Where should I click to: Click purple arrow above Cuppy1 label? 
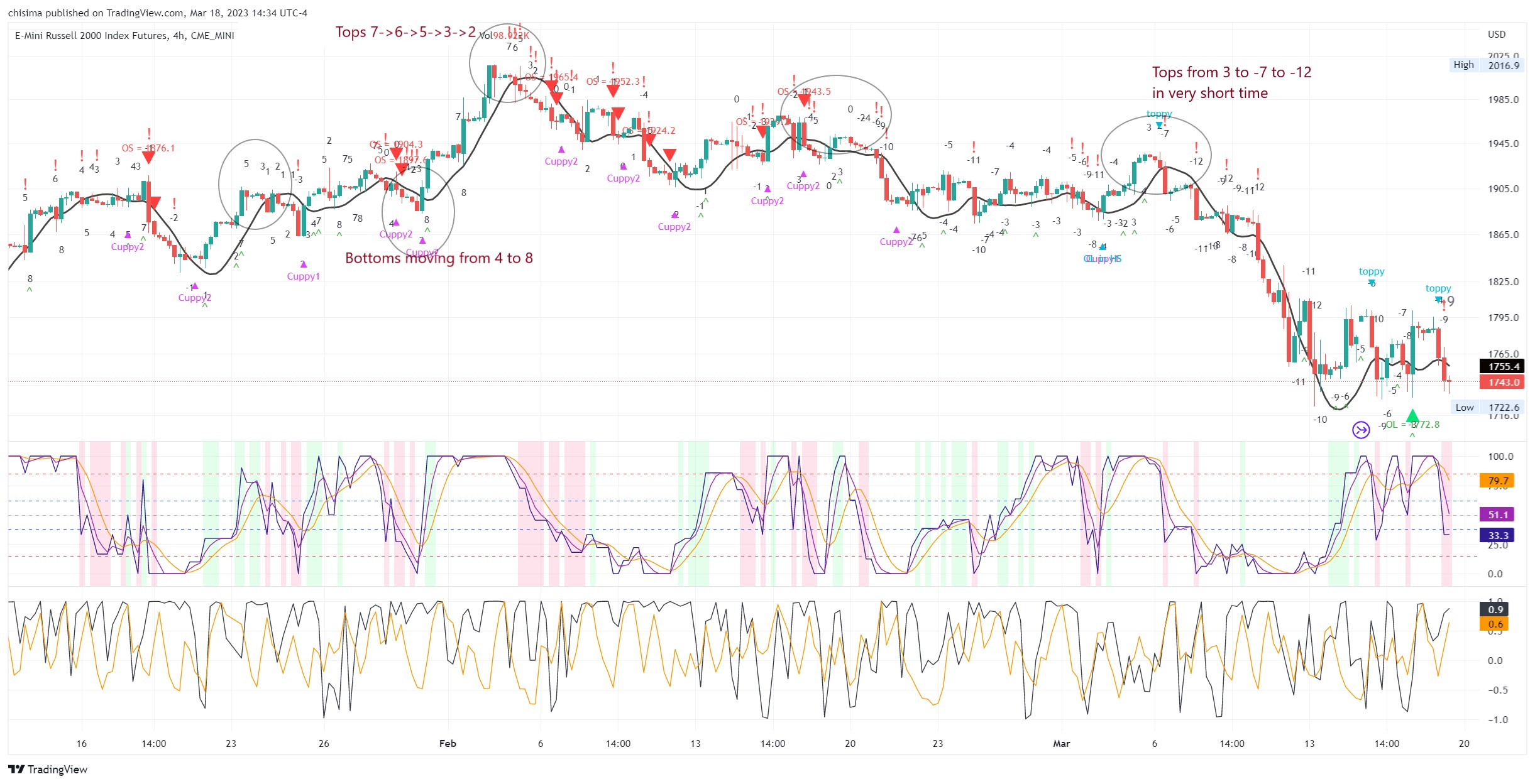304,264
